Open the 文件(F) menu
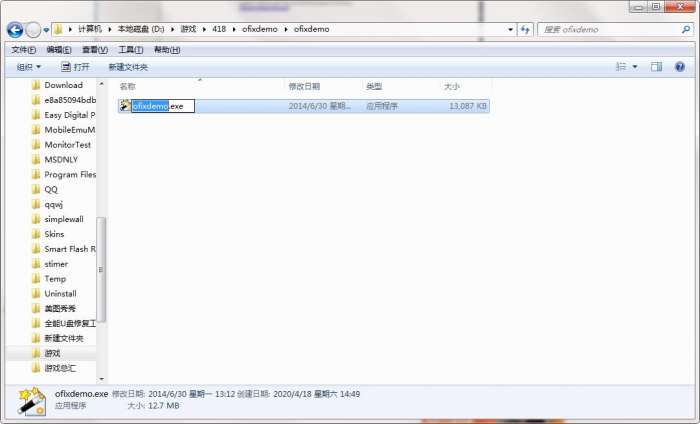Screen dimensions: 700x424 24,50
